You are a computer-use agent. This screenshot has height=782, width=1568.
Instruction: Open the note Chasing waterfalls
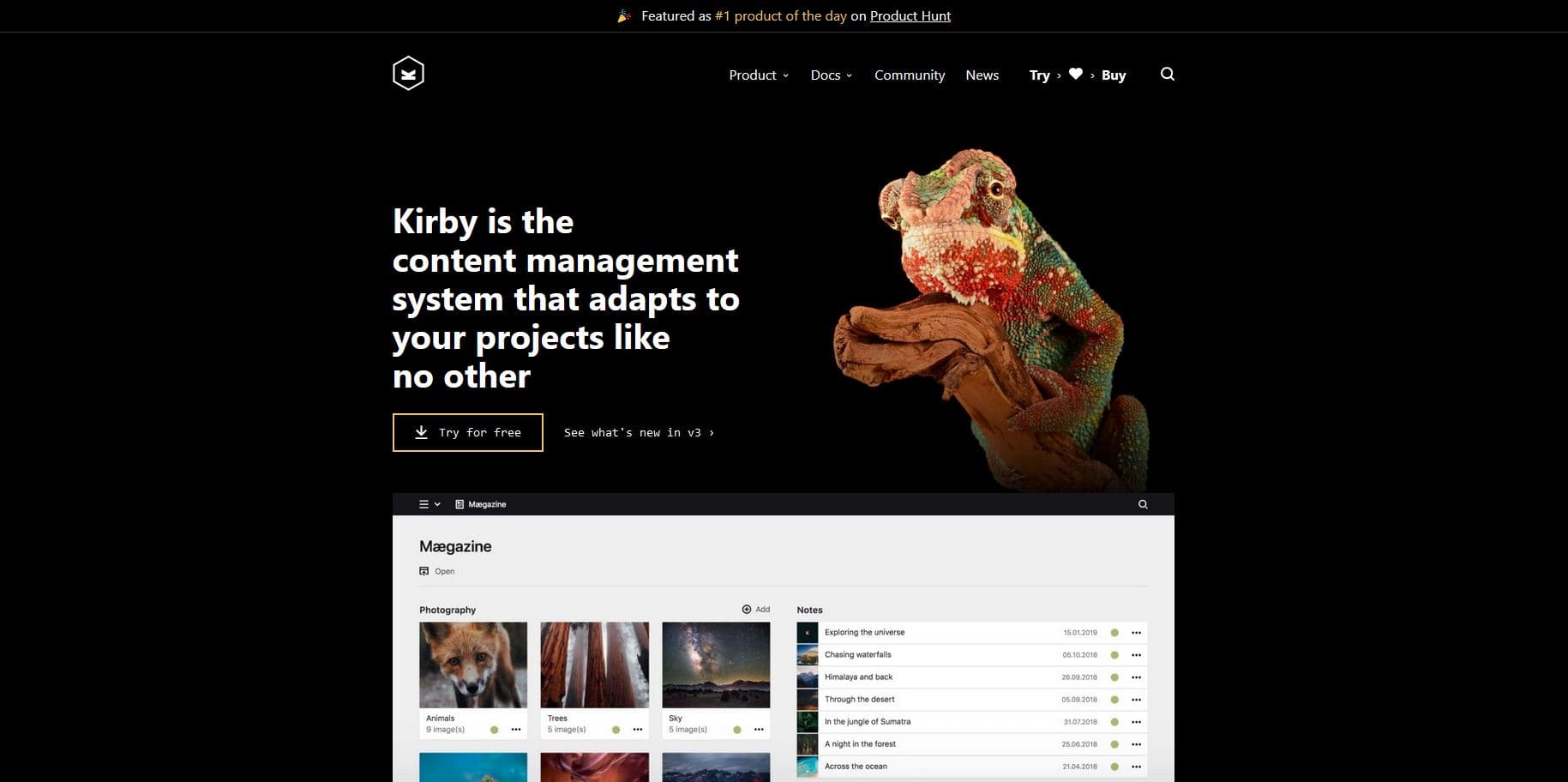click(857, 655)
